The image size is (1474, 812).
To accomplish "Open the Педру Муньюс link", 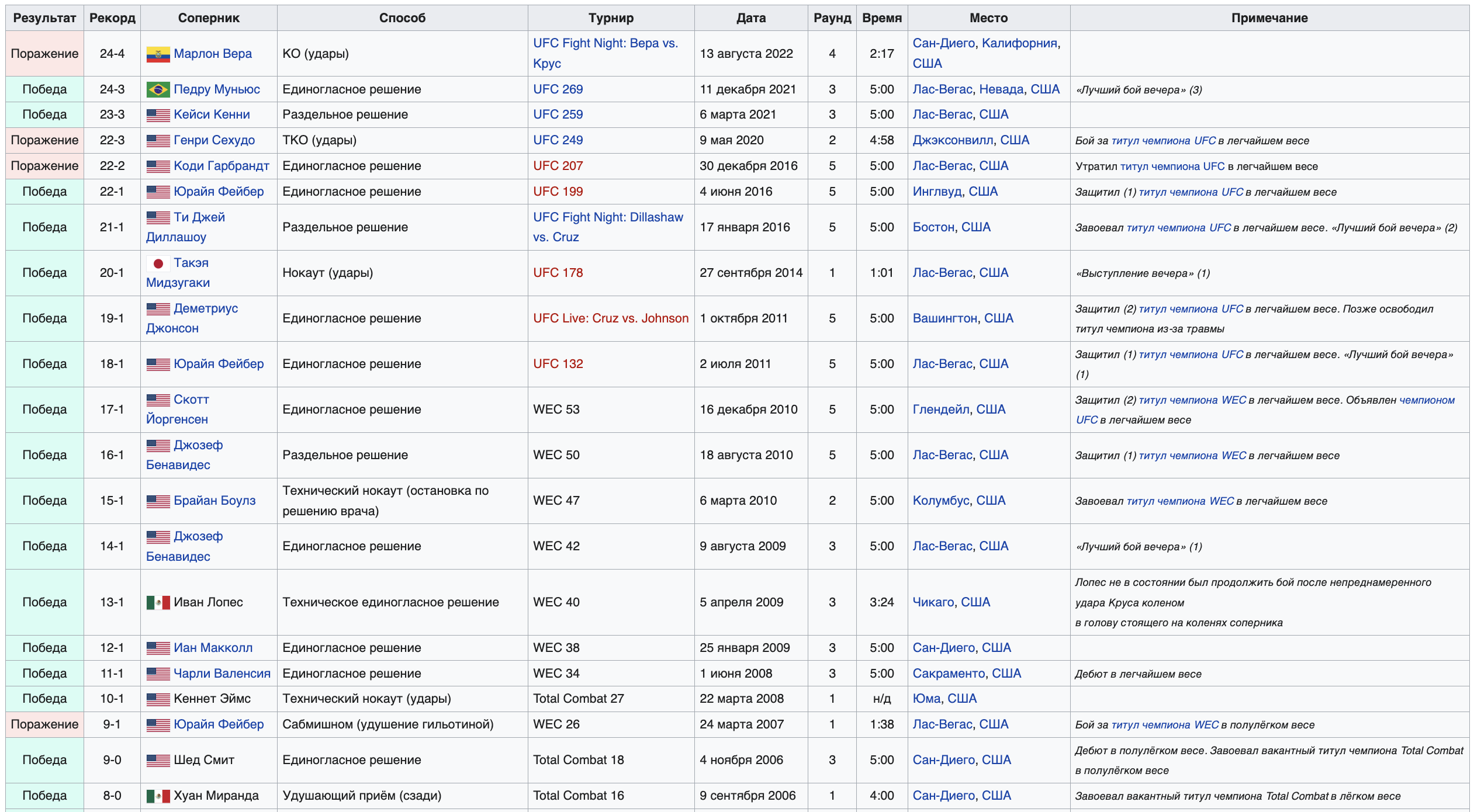I will tap(217, 89).
